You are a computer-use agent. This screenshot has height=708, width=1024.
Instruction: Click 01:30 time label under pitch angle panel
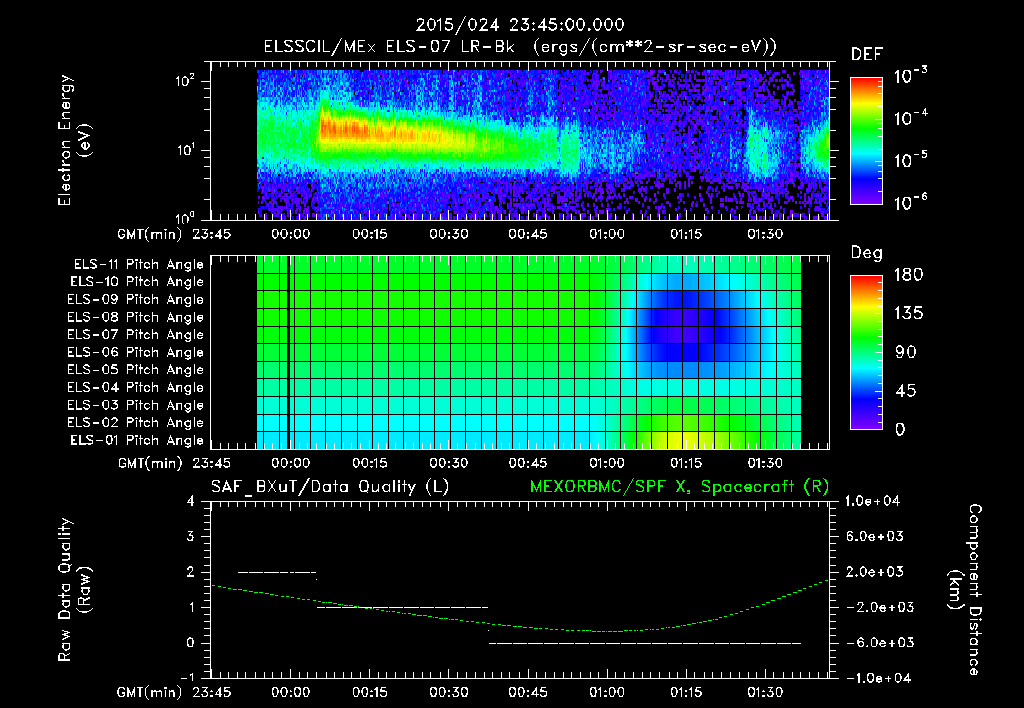(x=765, y=463)
